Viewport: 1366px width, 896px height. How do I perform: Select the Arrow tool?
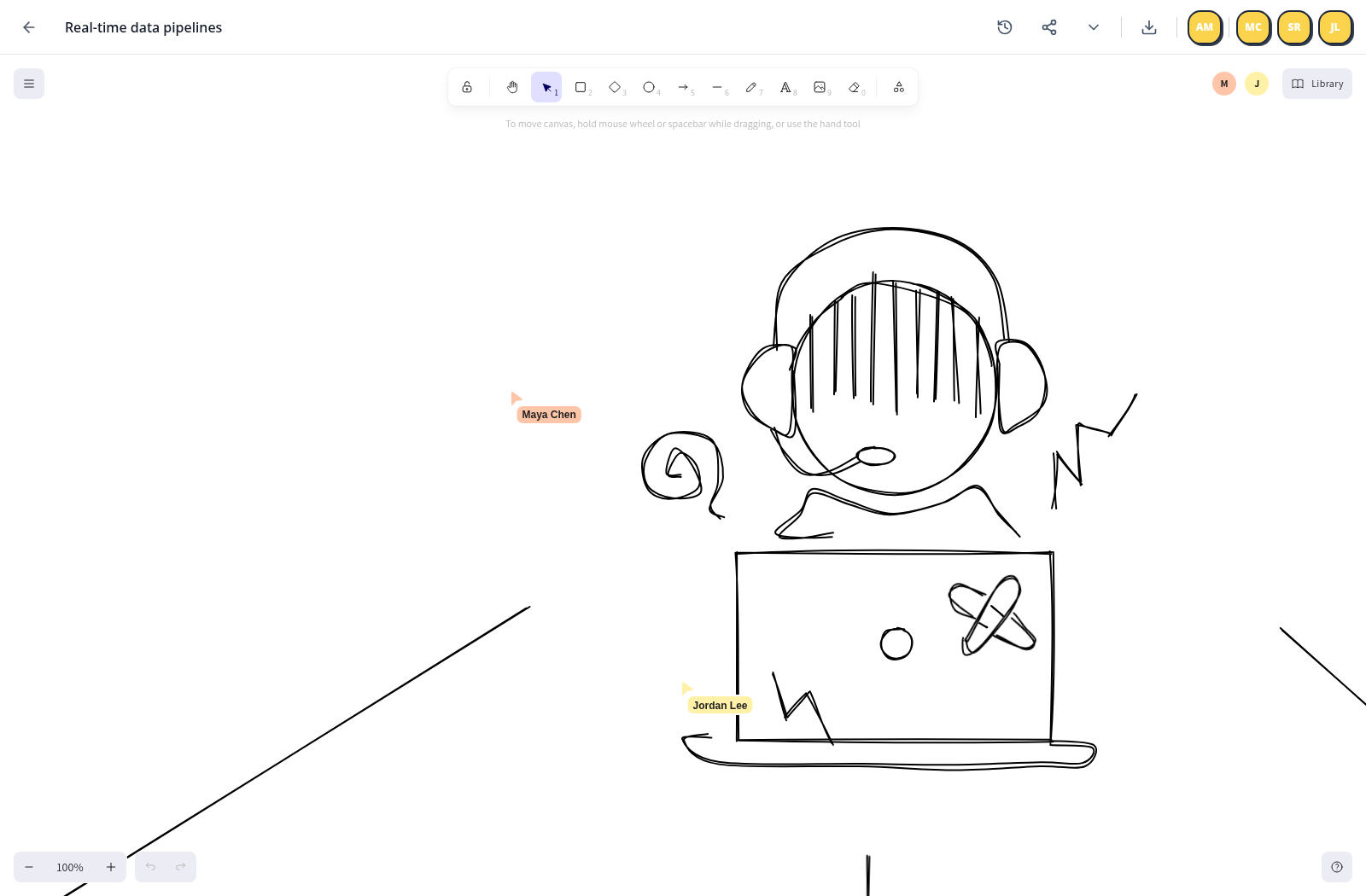click(683, 87)
